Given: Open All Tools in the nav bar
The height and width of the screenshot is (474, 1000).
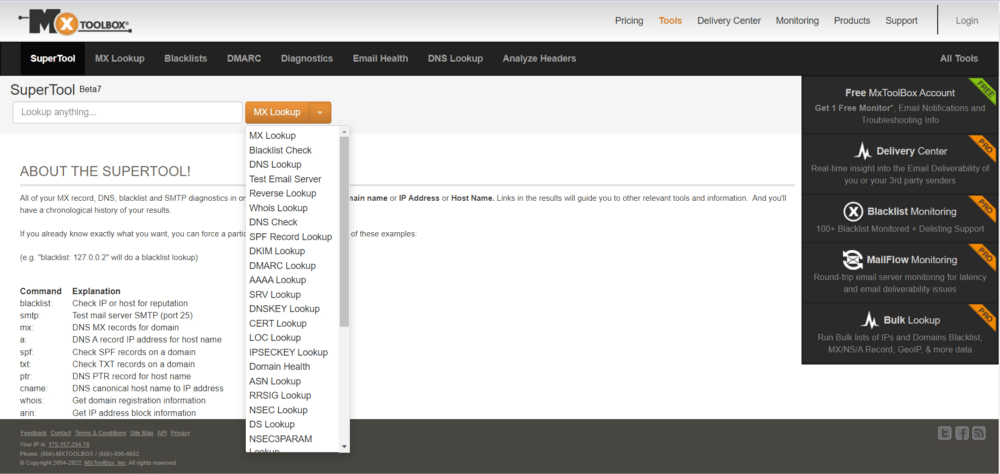Looking at the screenshot, I should 959,59.
